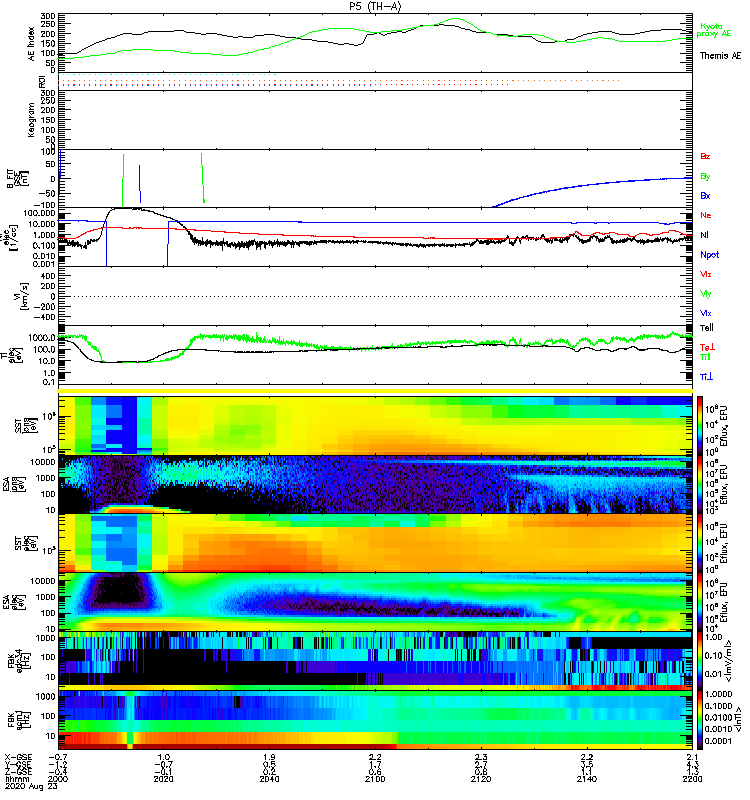The image size is (750, 800).
Task: Click the "2020" time tick label
Action: [x=163, y=779]
